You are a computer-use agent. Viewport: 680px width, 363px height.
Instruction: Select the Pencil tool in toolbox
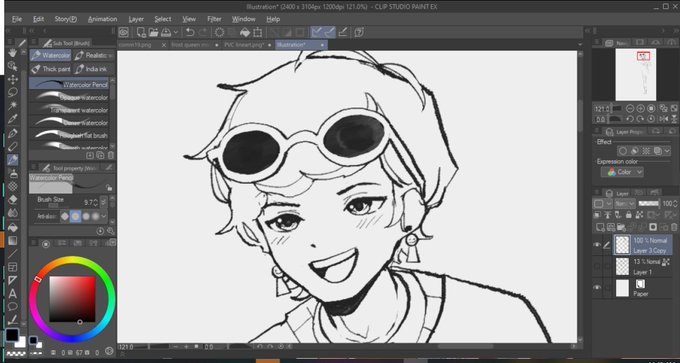pos(13,146)
